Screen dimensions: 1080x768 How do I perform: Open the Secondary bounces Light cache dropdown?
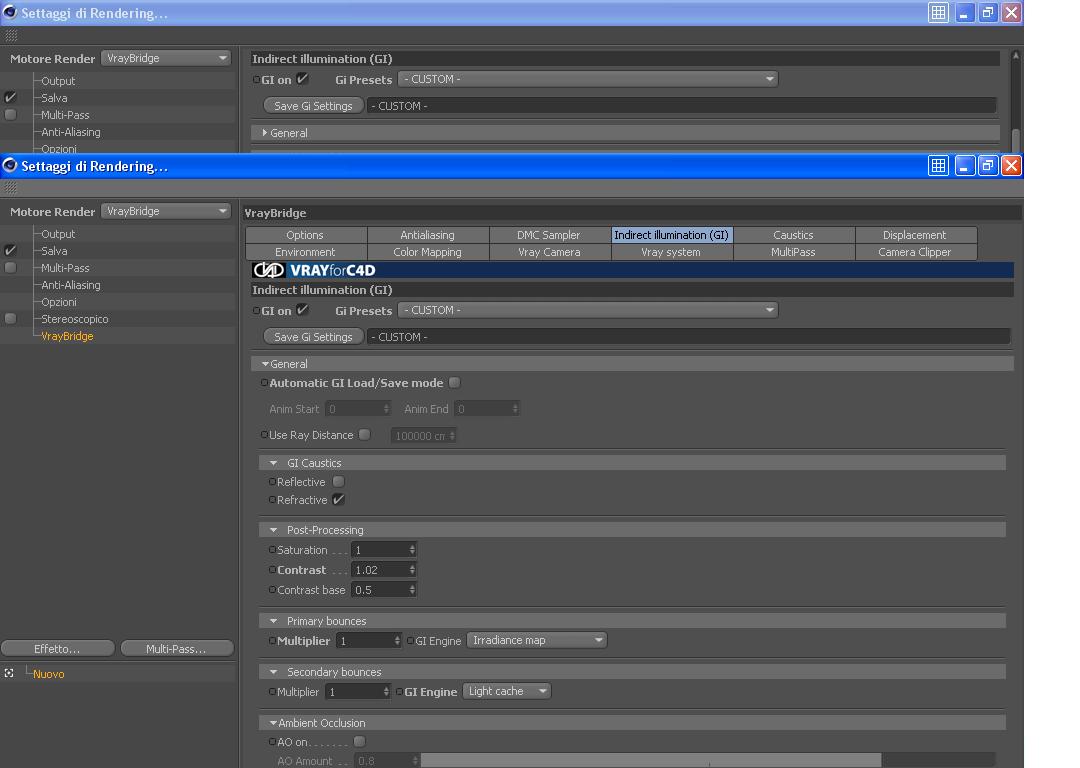pos(506,691)
